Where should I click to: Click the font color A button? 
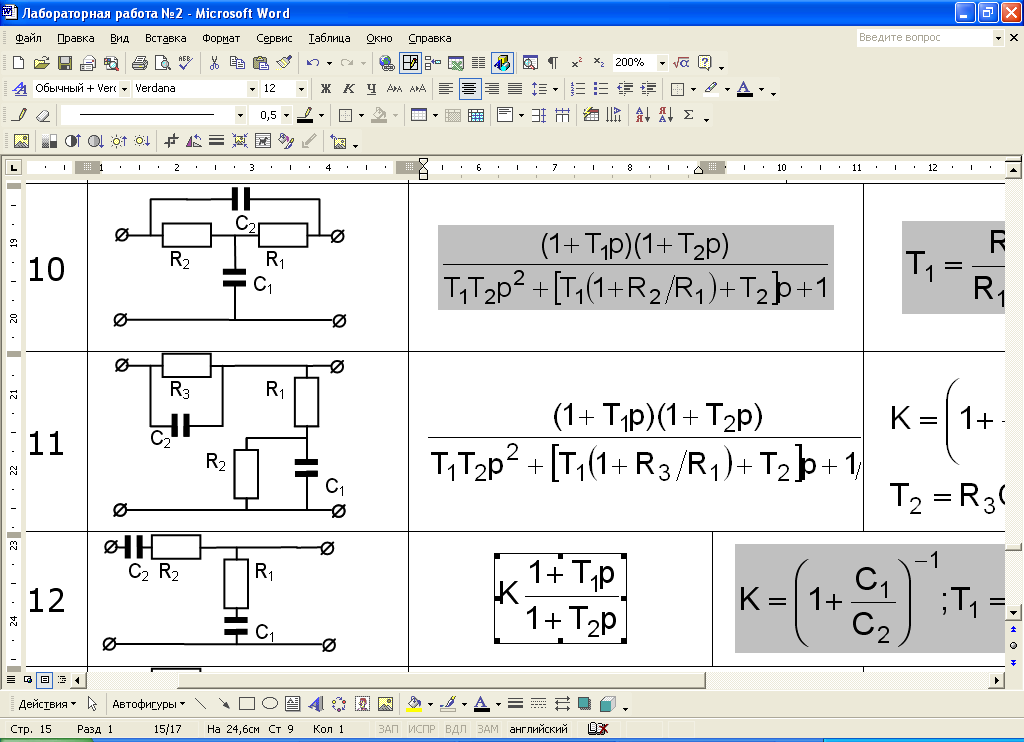tap(744, 89)
